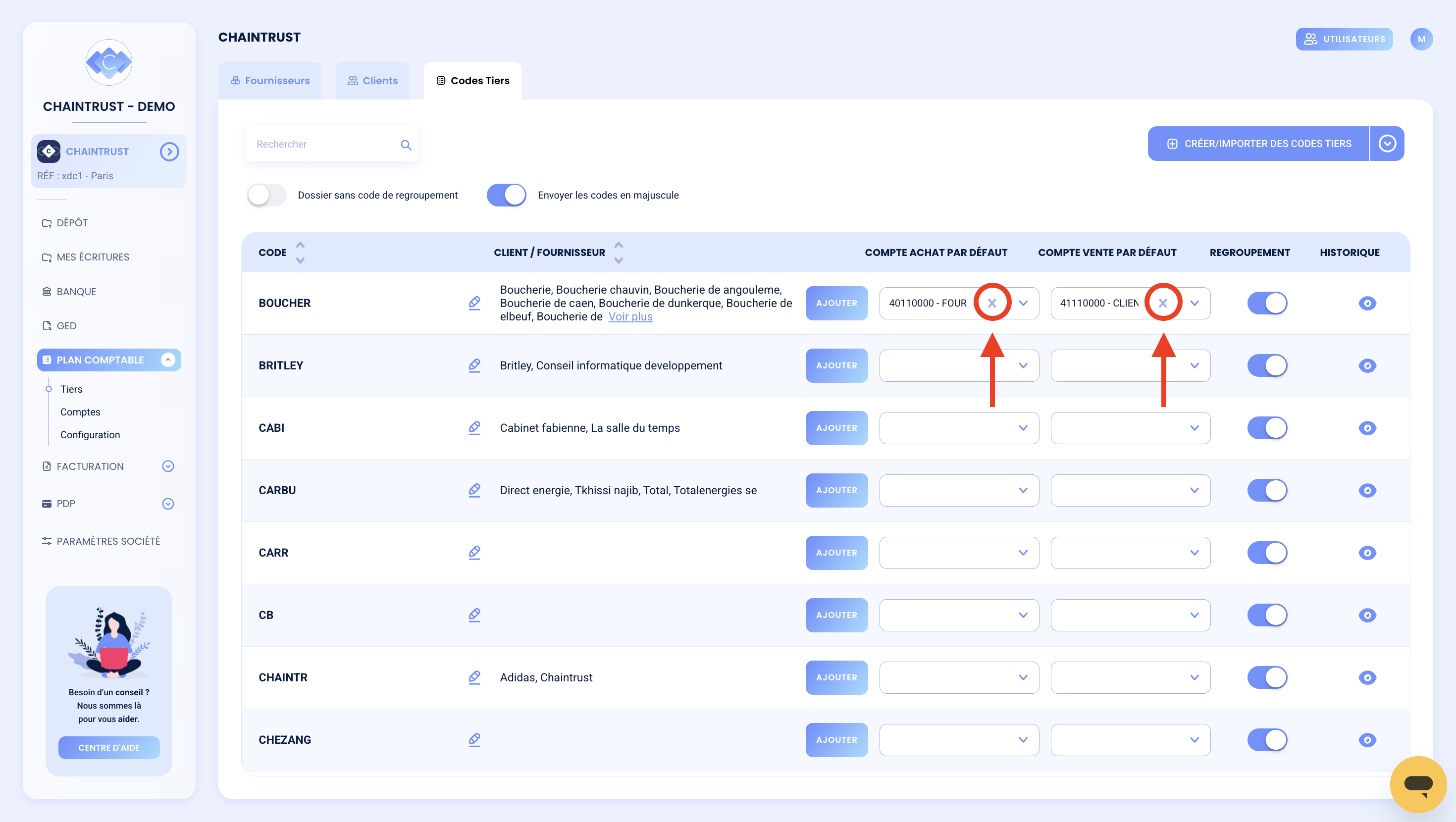
Task: Toggle regroupement for BRITLEY
Action: 1267,365
